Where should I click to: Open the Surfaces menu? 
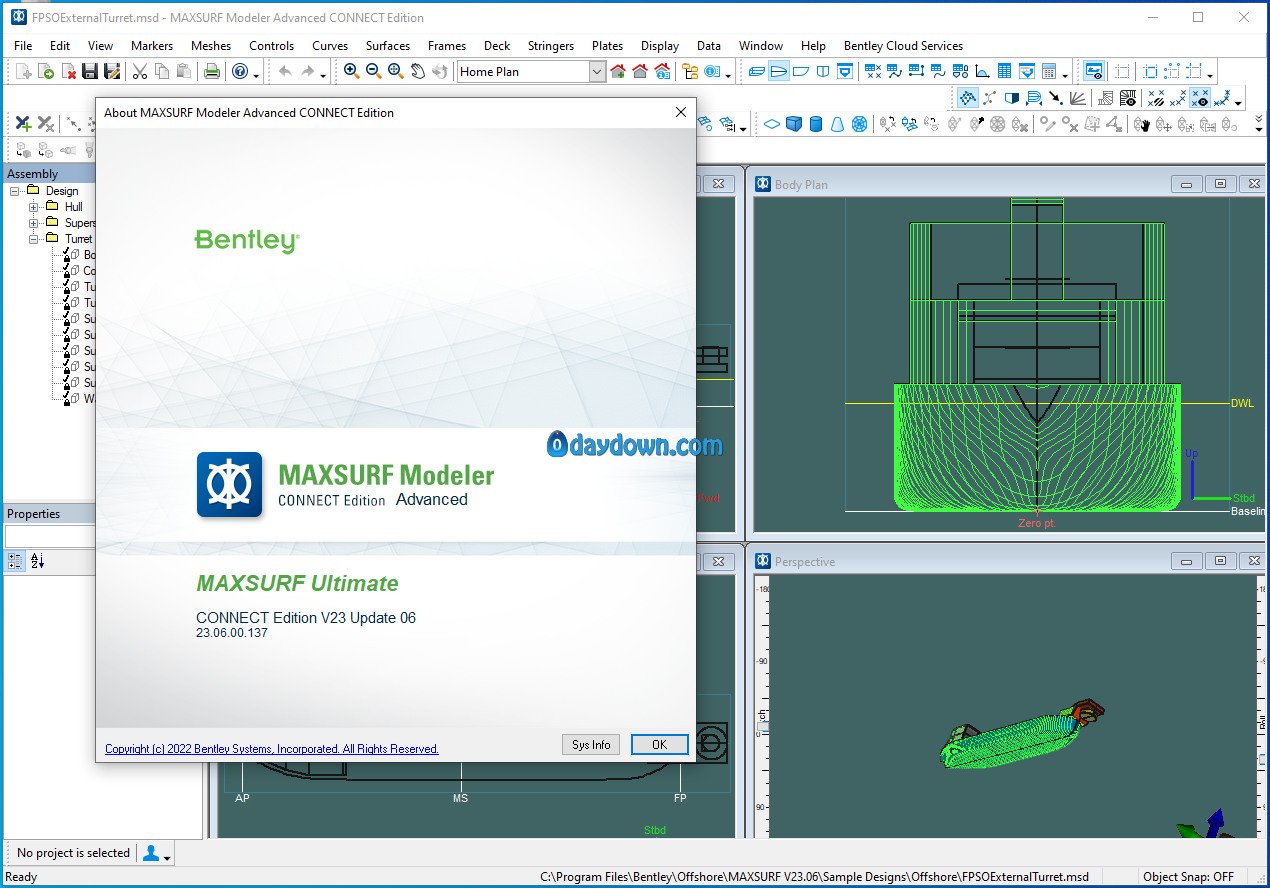tap(387, 45)
